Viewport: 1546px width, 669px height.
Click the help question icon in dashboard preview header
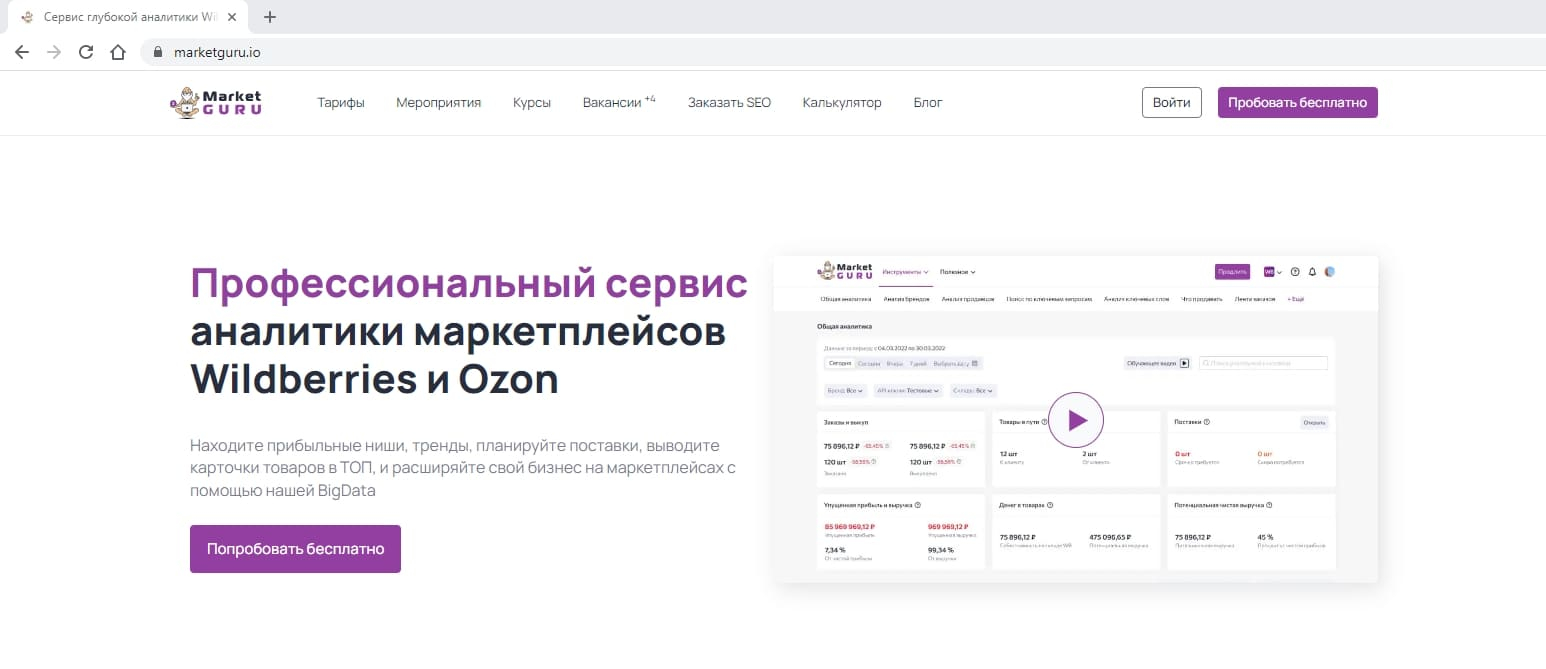[x=1295, y=271]
